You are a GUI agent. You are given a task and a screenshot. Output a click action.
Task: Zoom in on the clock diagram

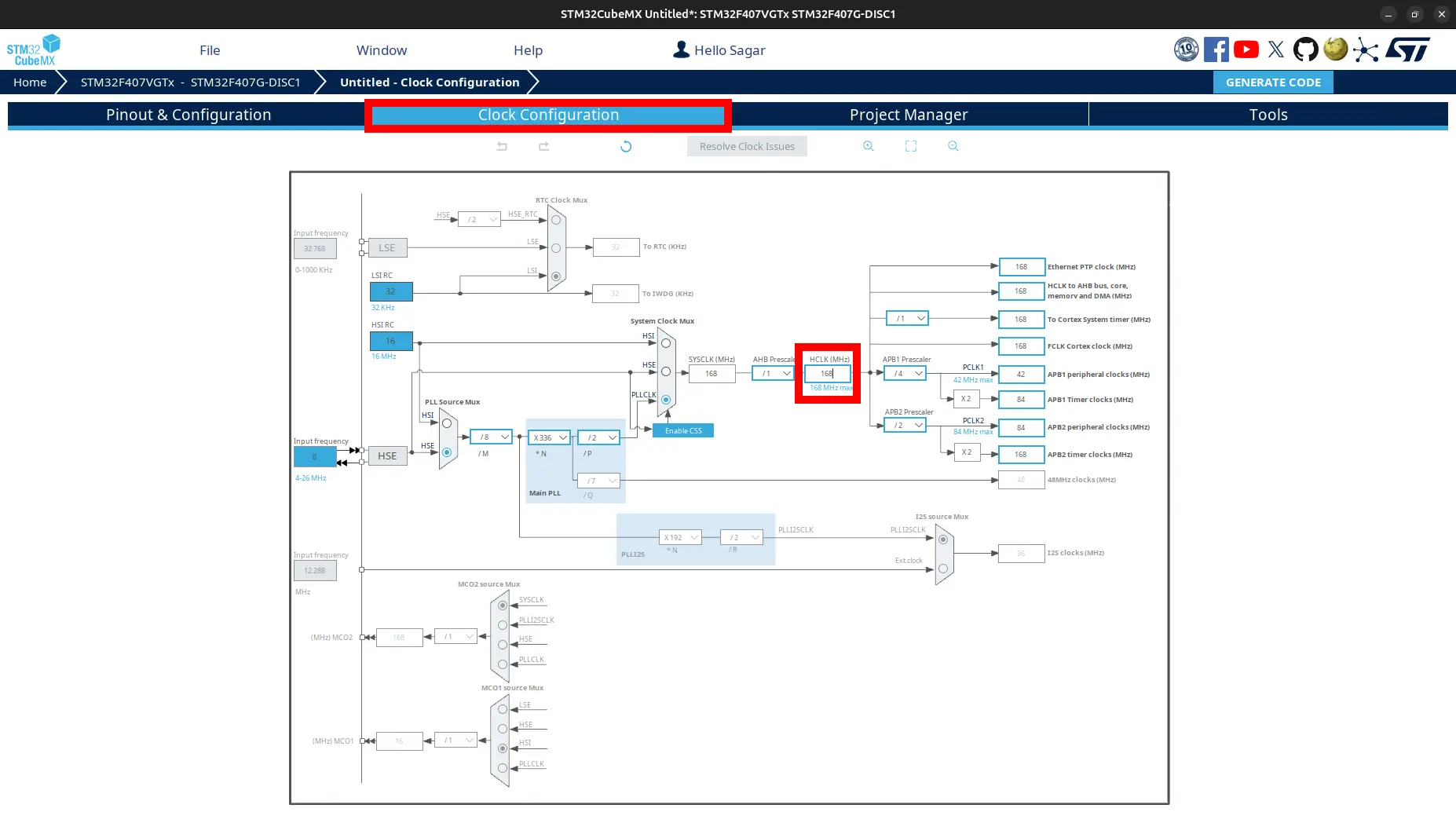point(869,146)
